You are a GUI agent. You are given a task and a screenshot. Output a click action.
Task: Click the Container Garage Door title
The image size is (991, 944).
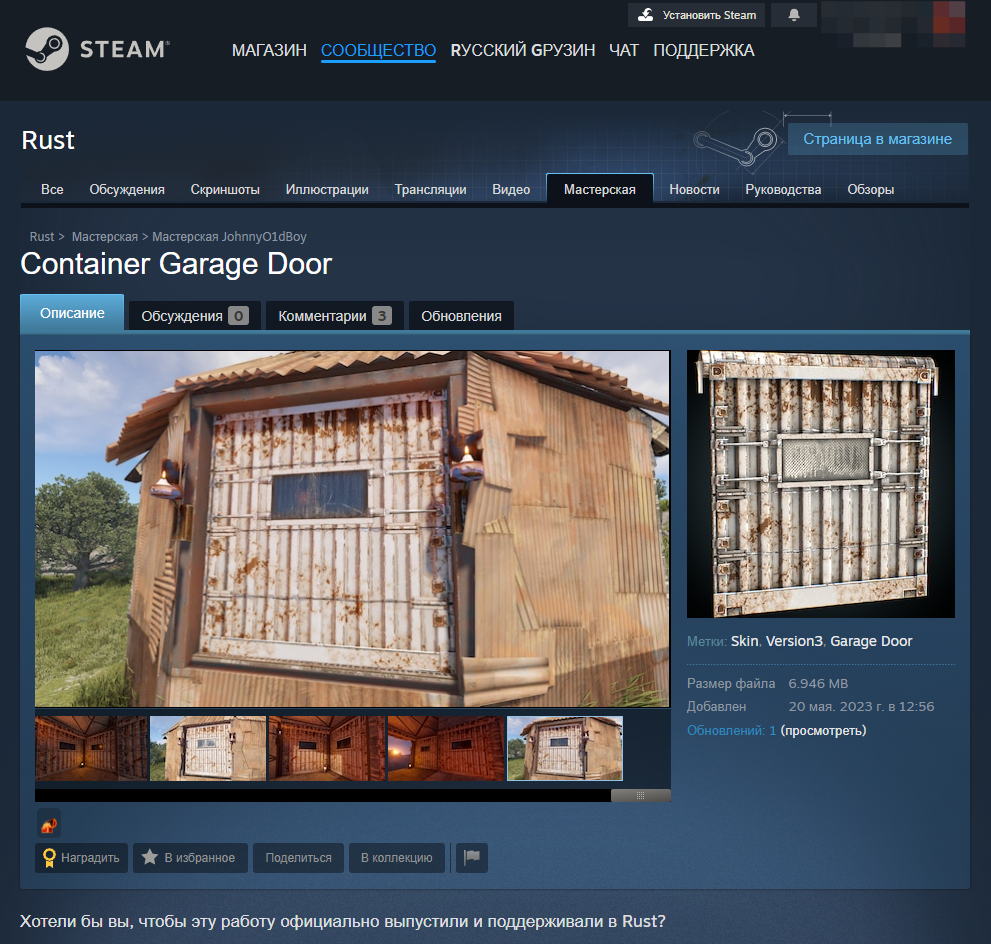[176, 263]
